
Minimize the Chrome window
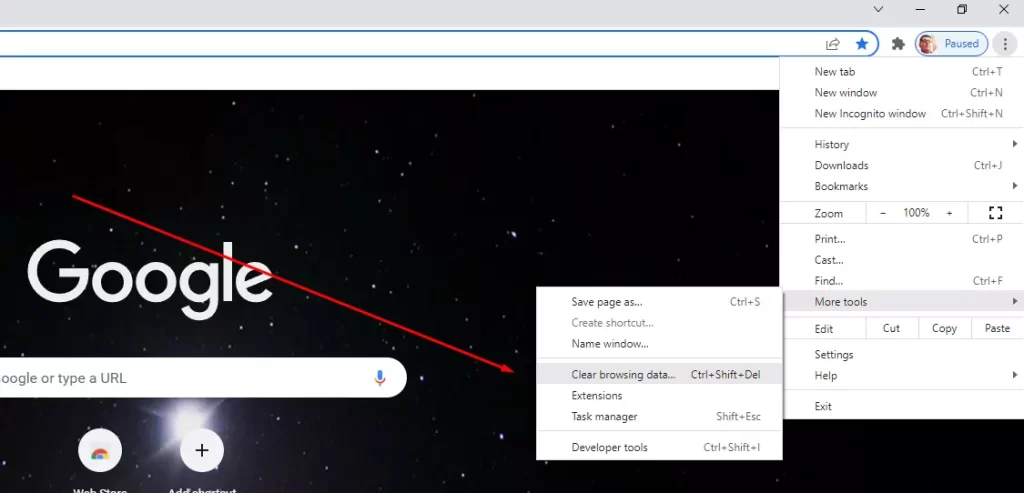coord(920,9)
